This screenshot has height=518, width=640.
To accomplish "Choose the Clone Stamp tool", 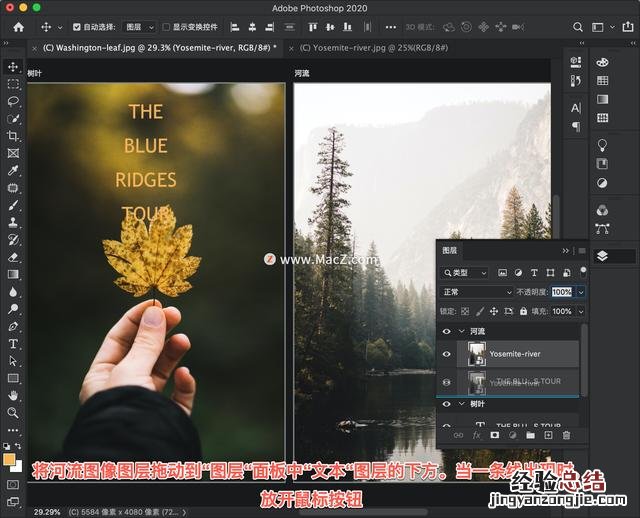I will [x=13, y=222].
